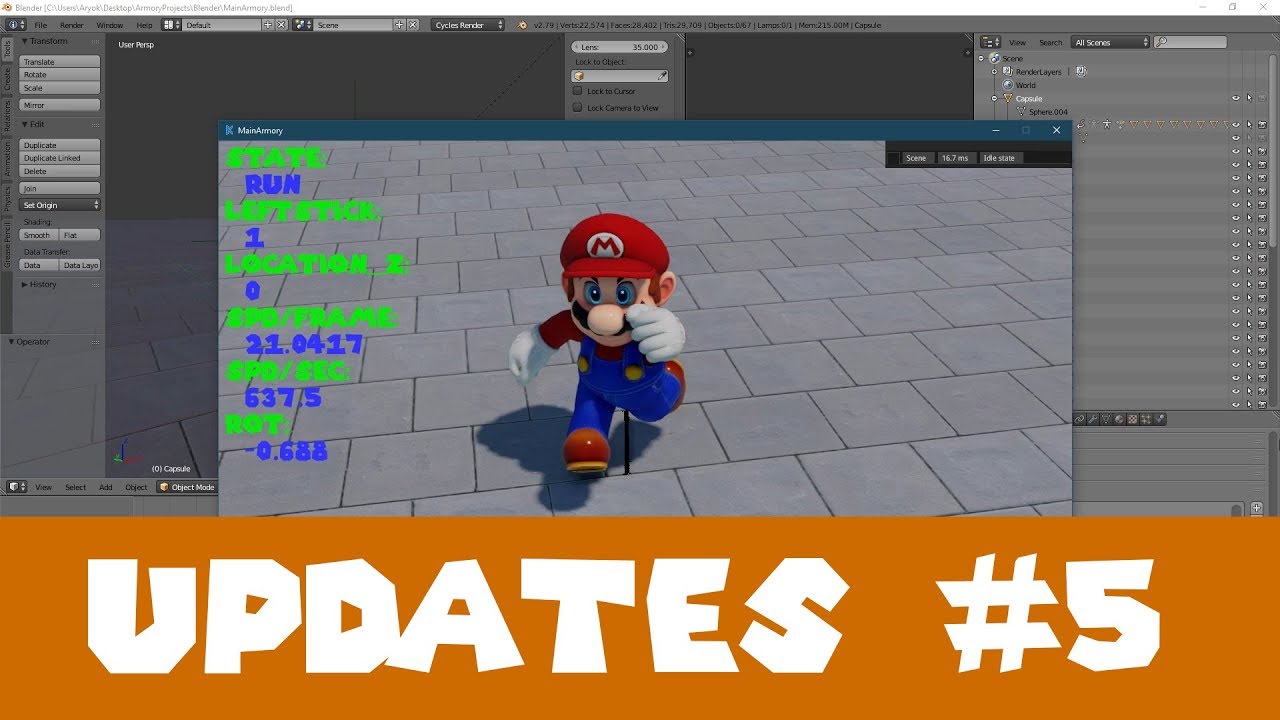
Task: Open the File menu
Action: click(x=41, y=24)
